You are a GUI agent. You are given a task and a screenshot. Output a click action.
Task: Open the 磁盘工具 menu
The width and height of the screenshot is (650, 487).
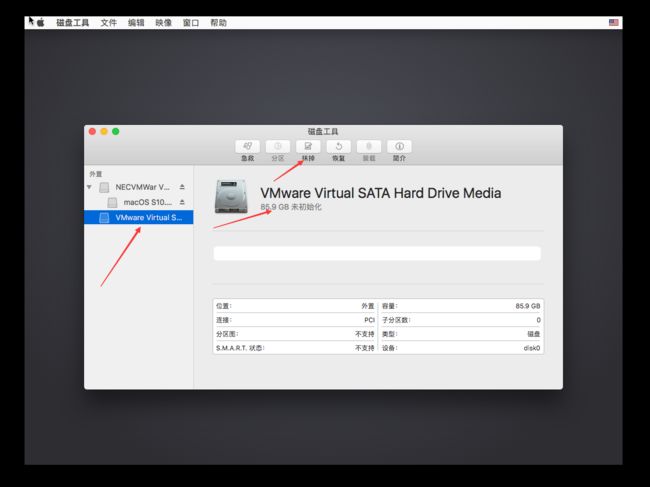point(73,23)
